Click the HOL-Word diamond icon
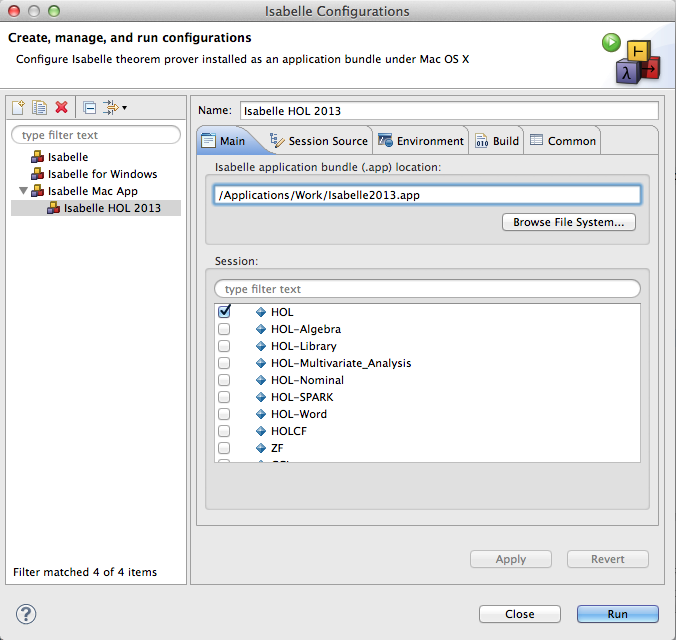Viewport: 676px width, 640px height. pos(261,414)
